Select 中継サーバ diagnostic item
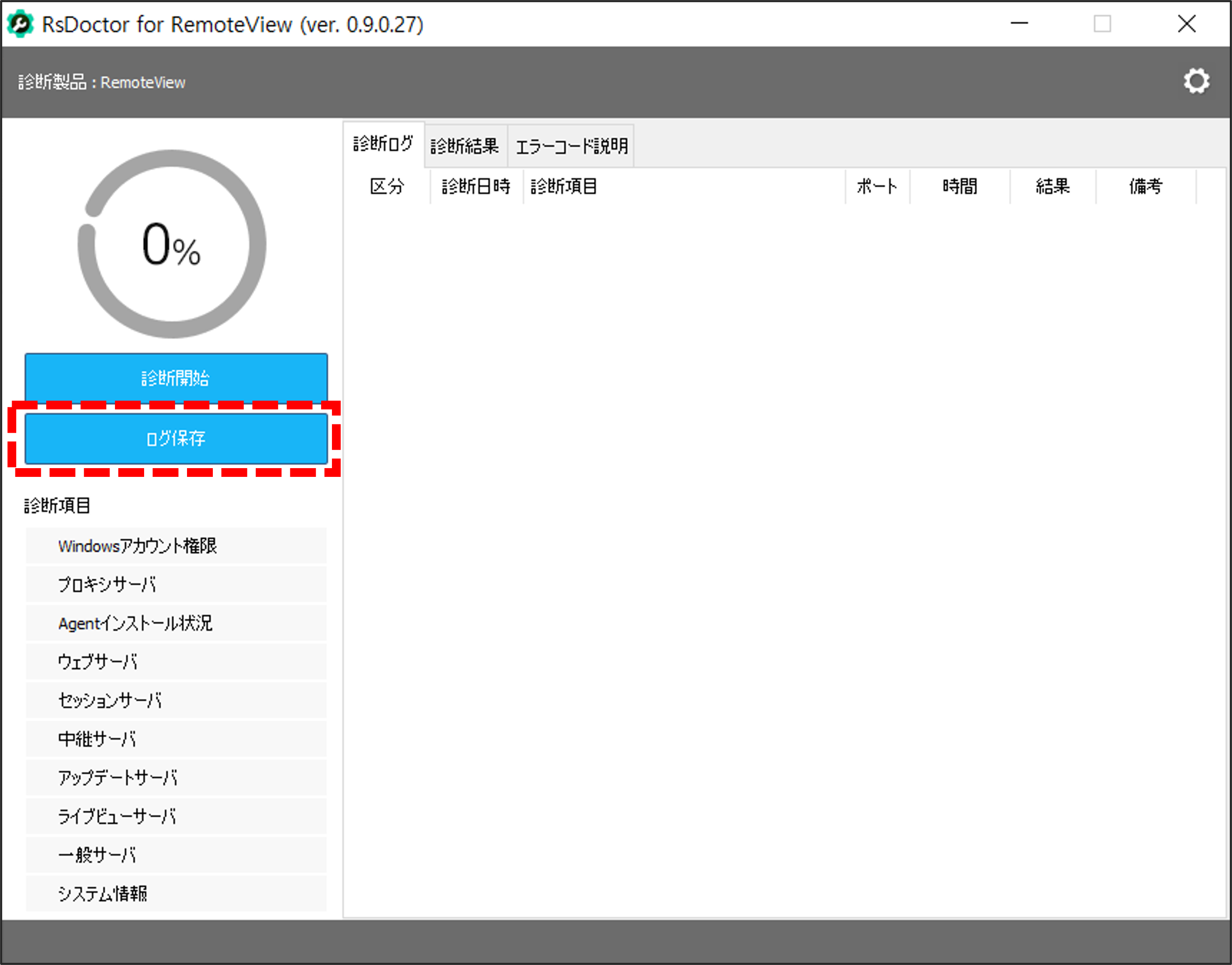 (x=176, y=739)
